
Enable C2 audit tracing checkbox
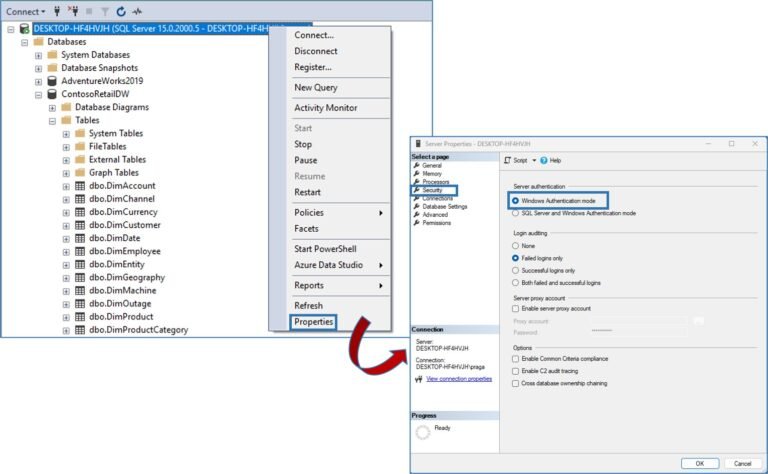pos(515,371)
